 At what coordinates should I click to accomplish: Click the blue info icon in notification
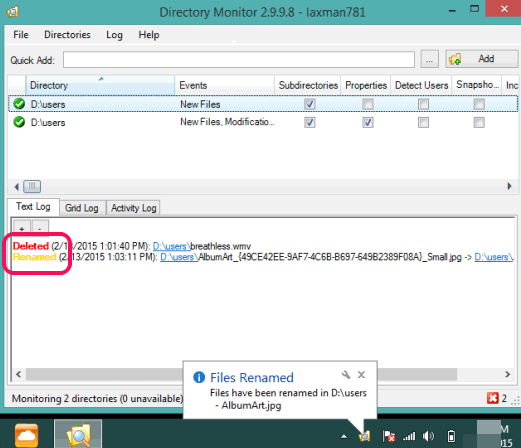coord(199,378)
